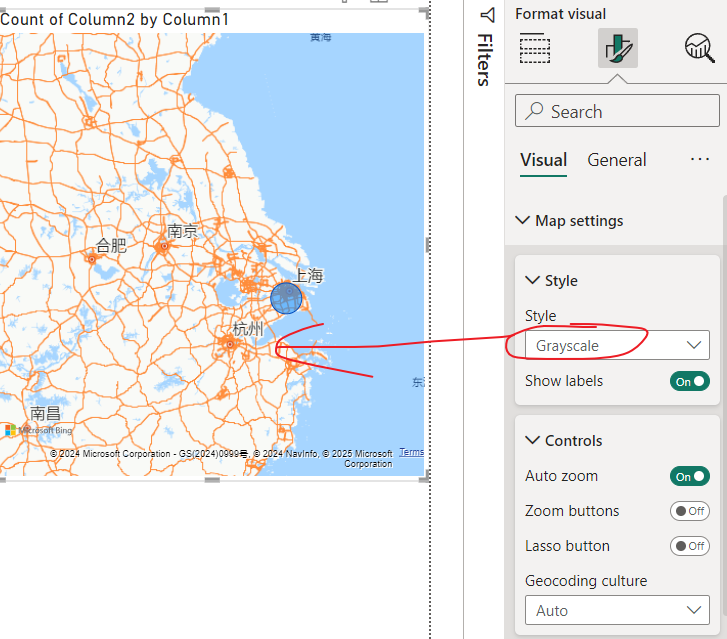Click the 南昌 city label on map
Screen dimensions: 727x639
pos(45,413)
